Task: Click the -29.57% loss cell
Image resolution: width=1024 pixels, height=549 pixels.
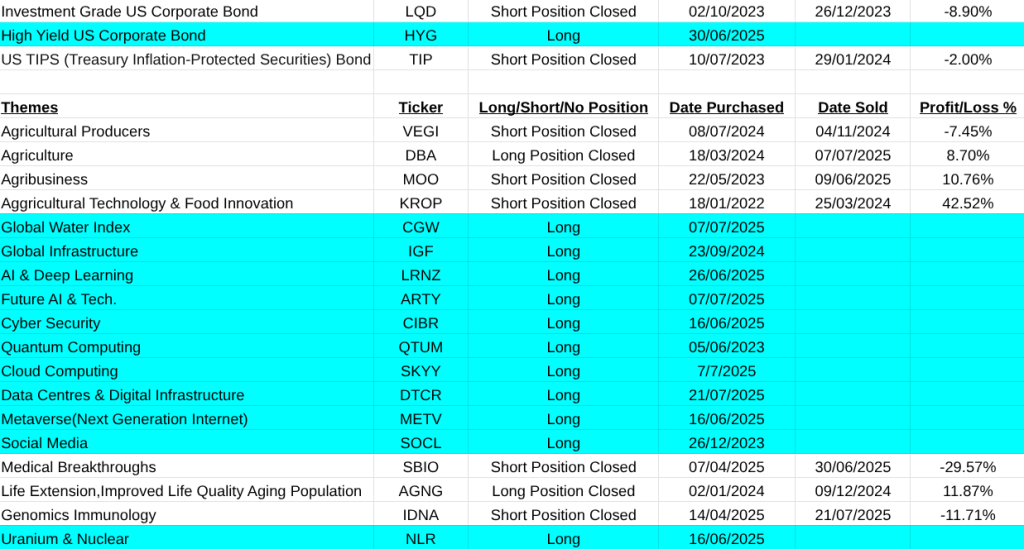Action: (967, 467)
